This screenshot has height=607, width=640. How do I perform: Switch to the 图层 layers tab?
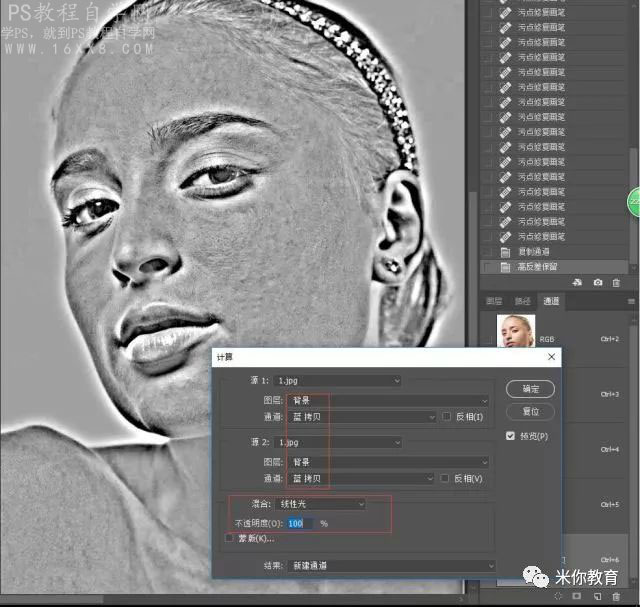pyautogui.click(x=494, y=301)
